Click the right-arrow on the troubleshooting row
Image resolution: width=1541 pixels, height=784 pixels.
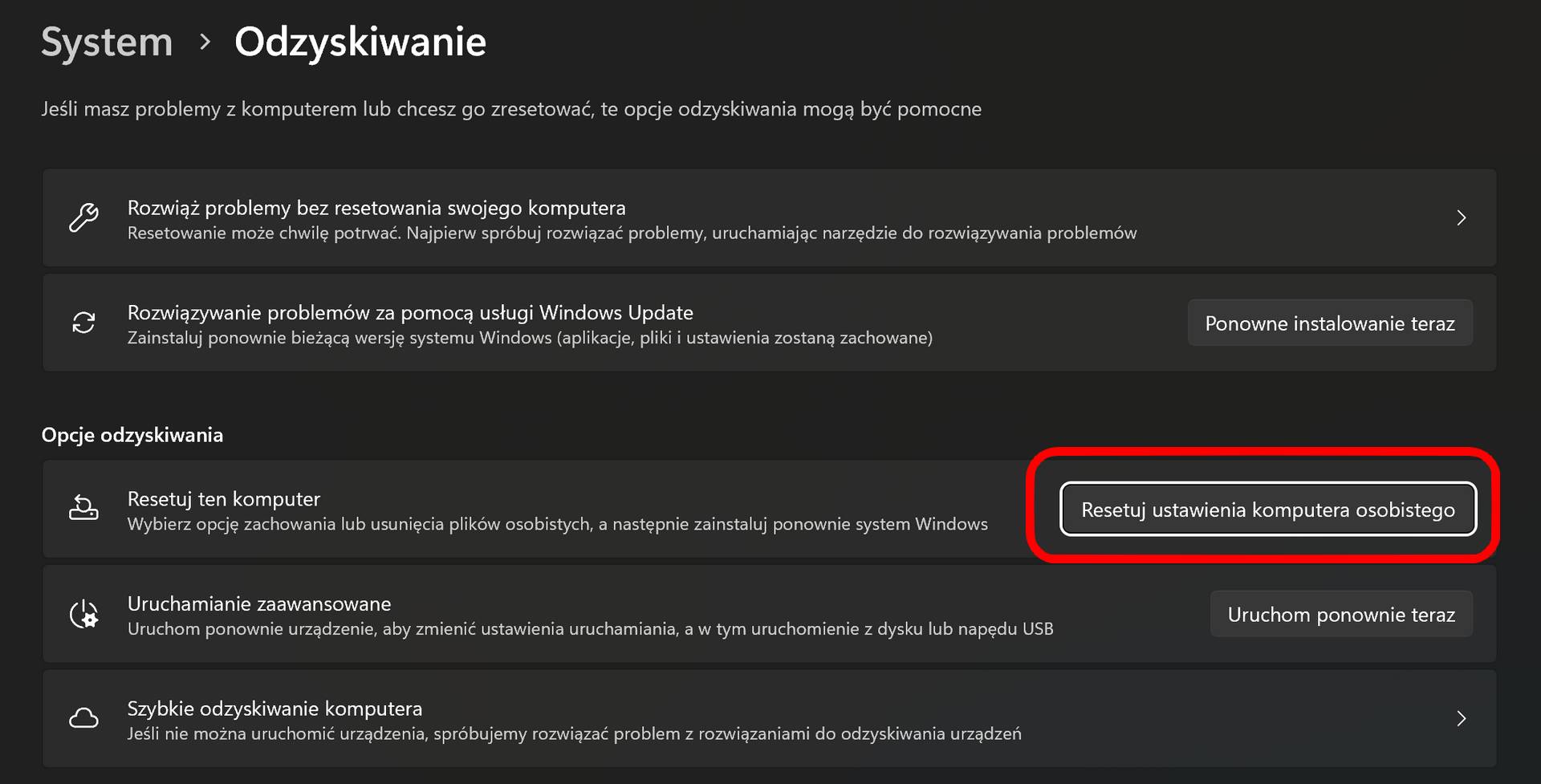tap(1462, 217)
